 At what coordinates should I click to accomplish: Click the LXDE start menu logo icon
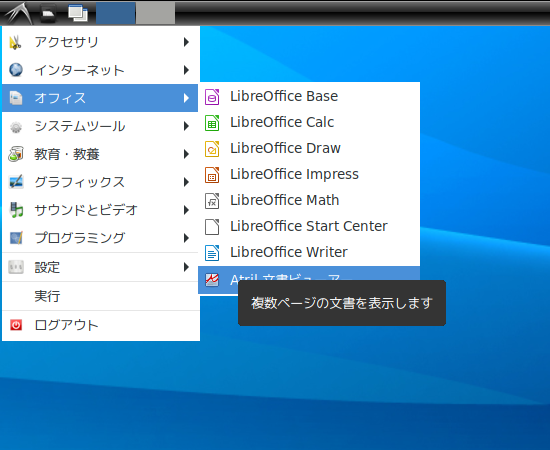(18, 13)
